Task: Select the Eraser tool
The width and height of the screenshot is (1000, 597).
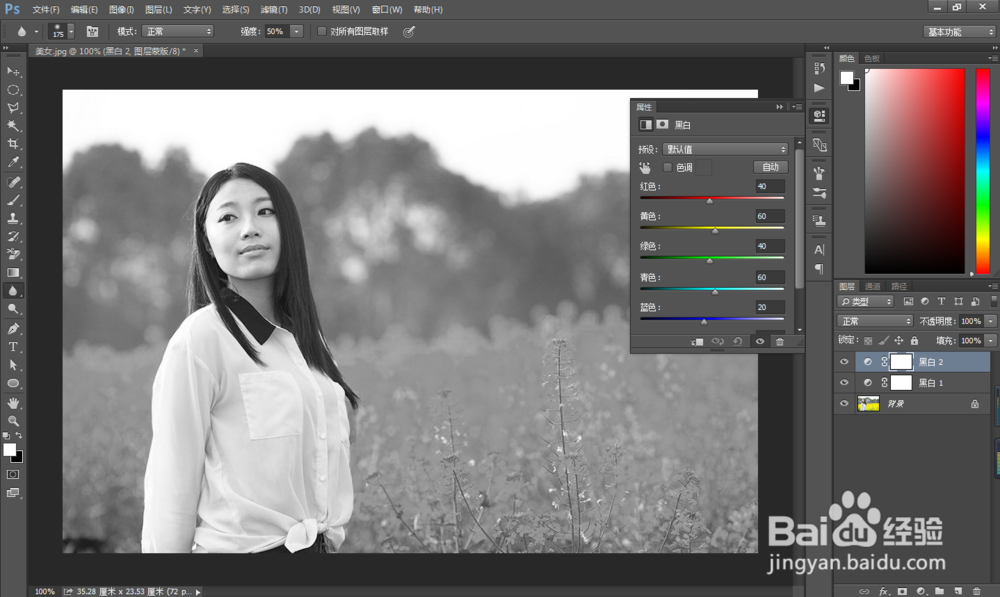Action: [x=13, y=254]
